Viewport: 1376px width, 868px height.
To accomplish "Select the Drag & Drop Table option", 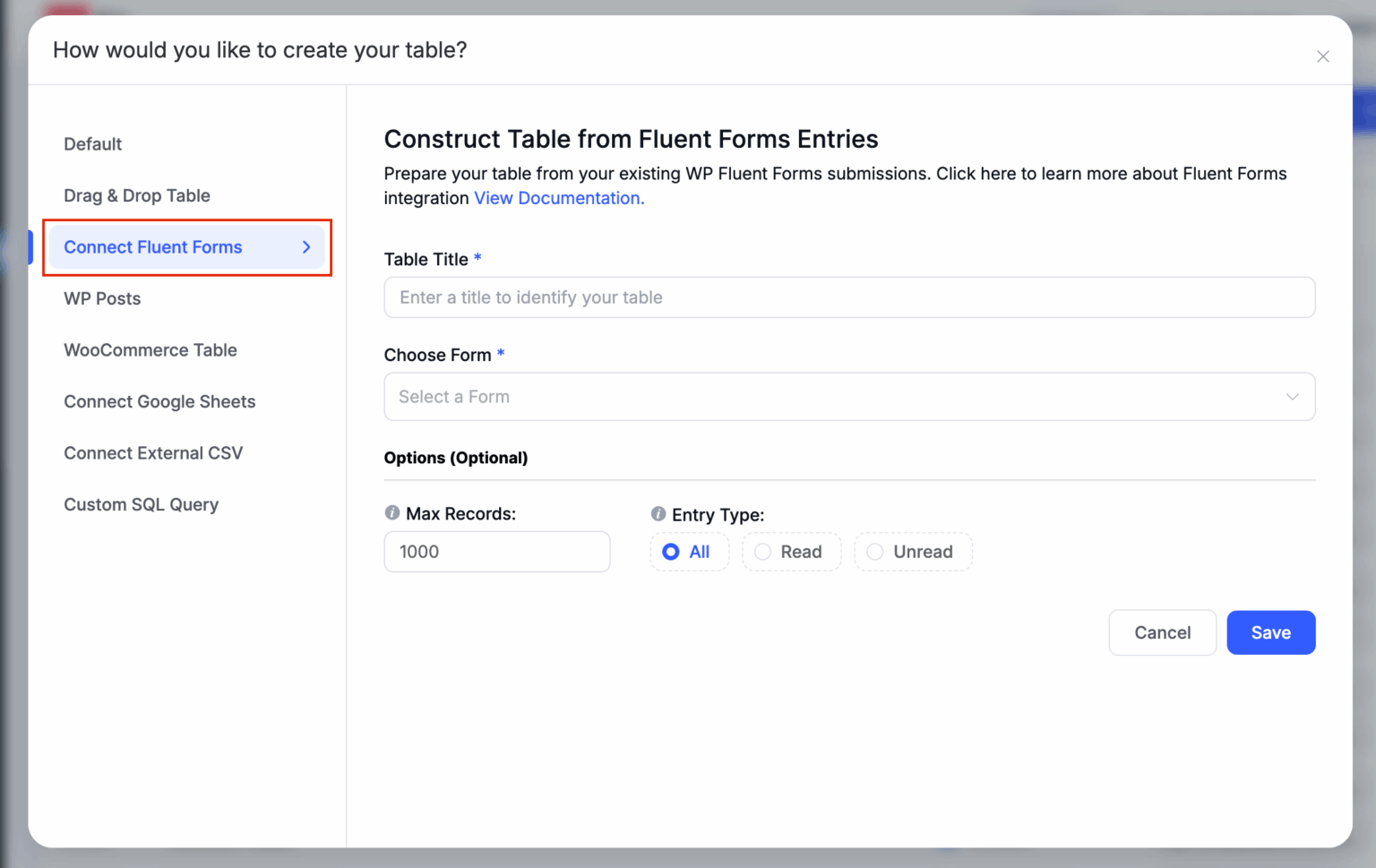I will click(x=137, y=195).
